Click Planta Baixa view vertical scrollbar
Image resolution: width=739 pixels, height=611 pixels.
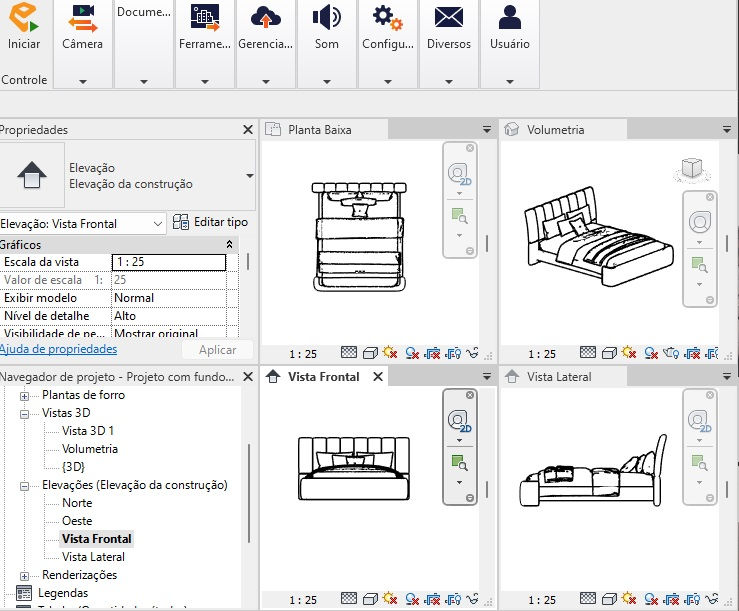(487, 244)
